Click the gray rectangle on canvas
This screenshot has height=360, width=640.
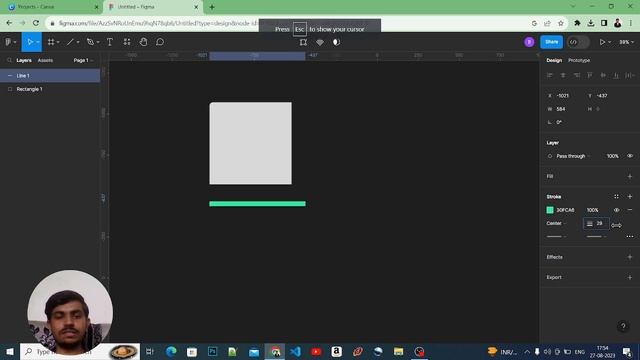[x=251, y=143]
